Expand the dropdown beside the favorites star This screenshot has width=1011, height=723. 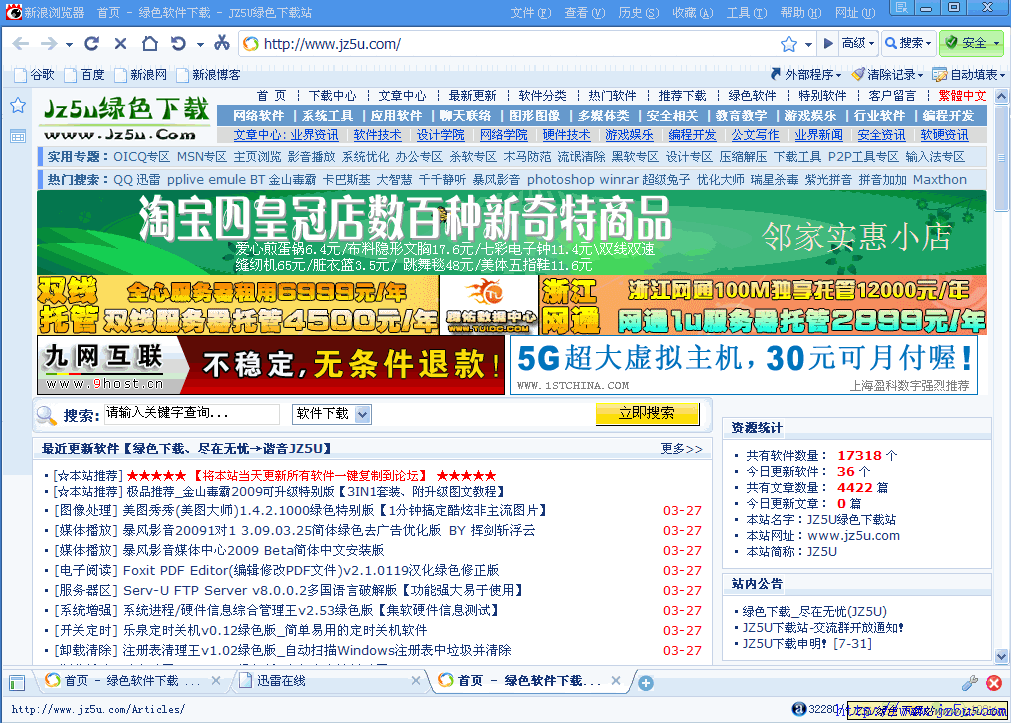click(x=808, y=45)
